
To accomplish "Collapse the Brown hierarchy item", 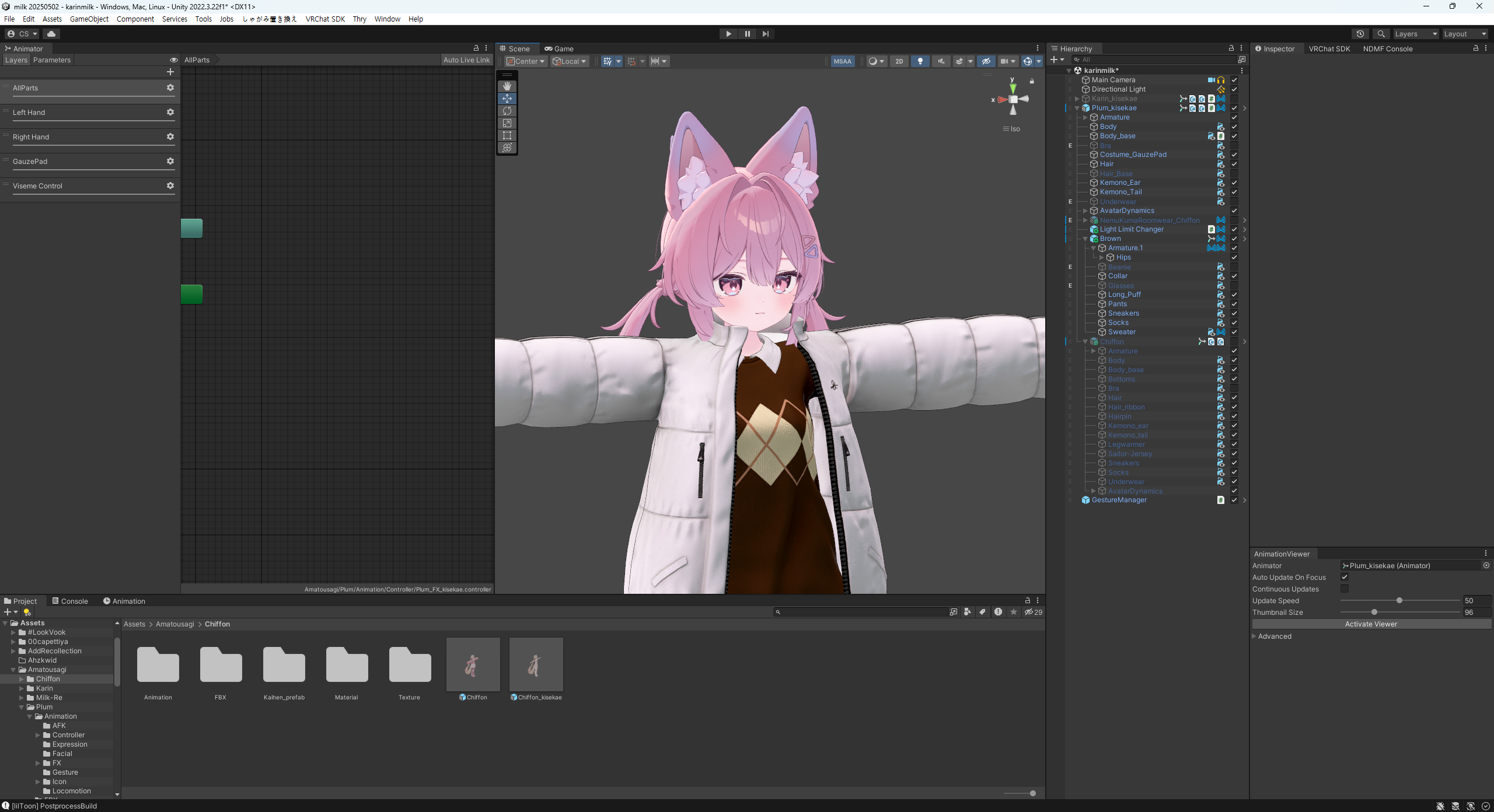I will (1085, 239).
